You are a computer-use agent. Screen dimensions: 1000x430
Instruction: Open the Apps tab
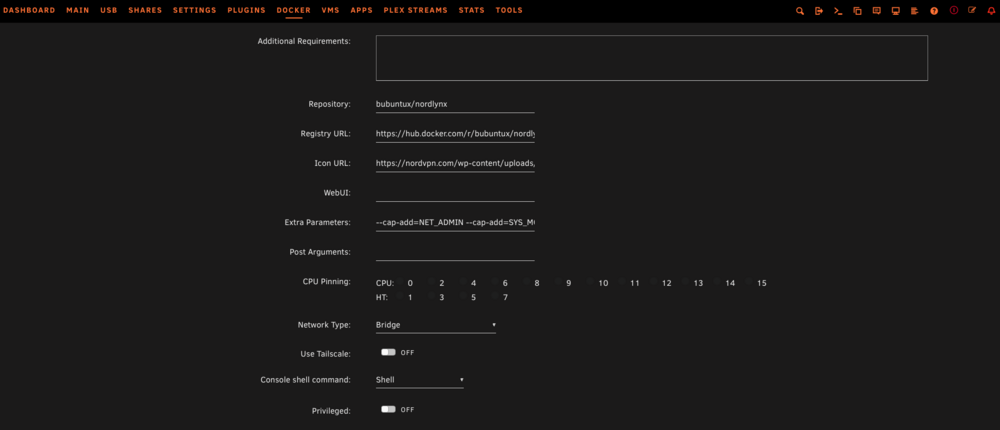point(362,10)
